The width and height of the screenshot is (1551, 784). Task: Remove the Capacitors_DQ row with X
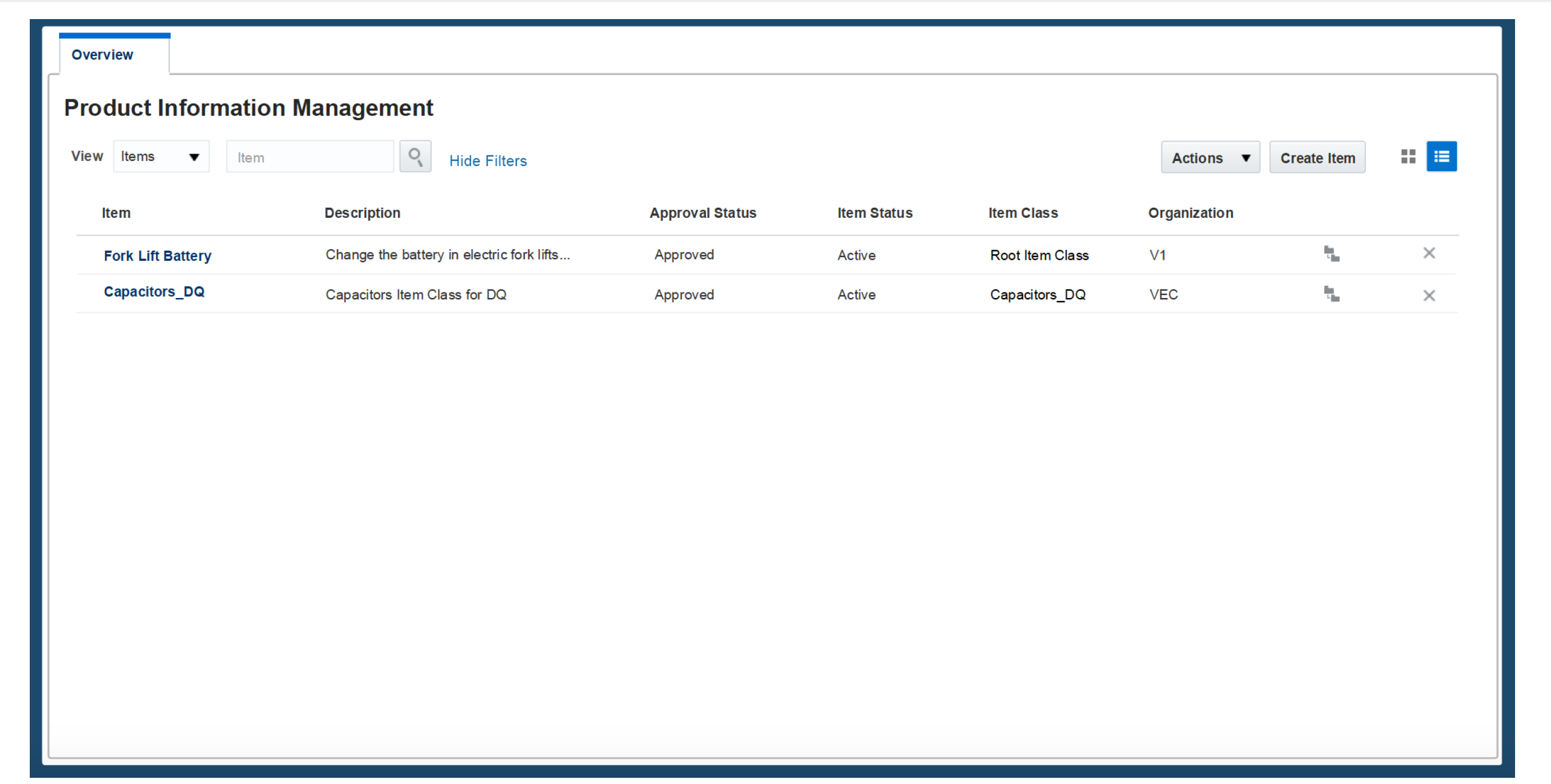point(1428,295)
